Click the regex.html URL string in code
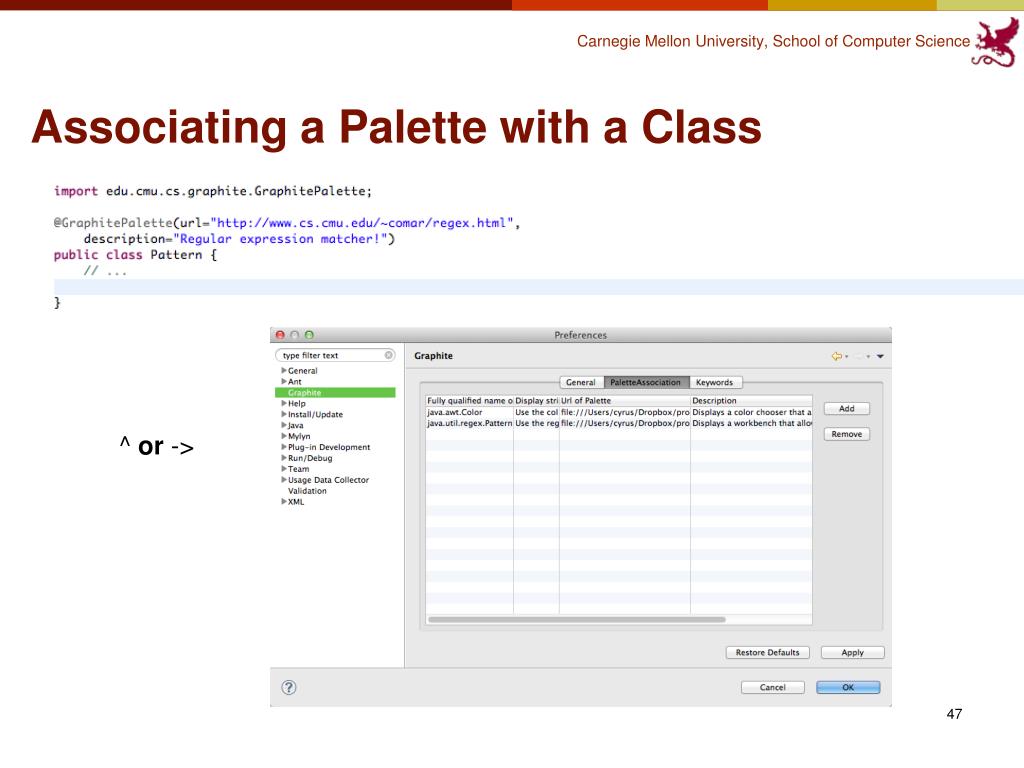The width and height of the screenshot is (1024, 768). [x=362, y=223]
